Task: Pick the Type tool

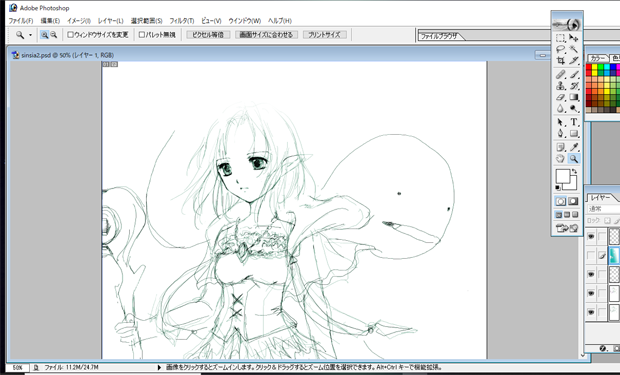Action: (574, 122)
